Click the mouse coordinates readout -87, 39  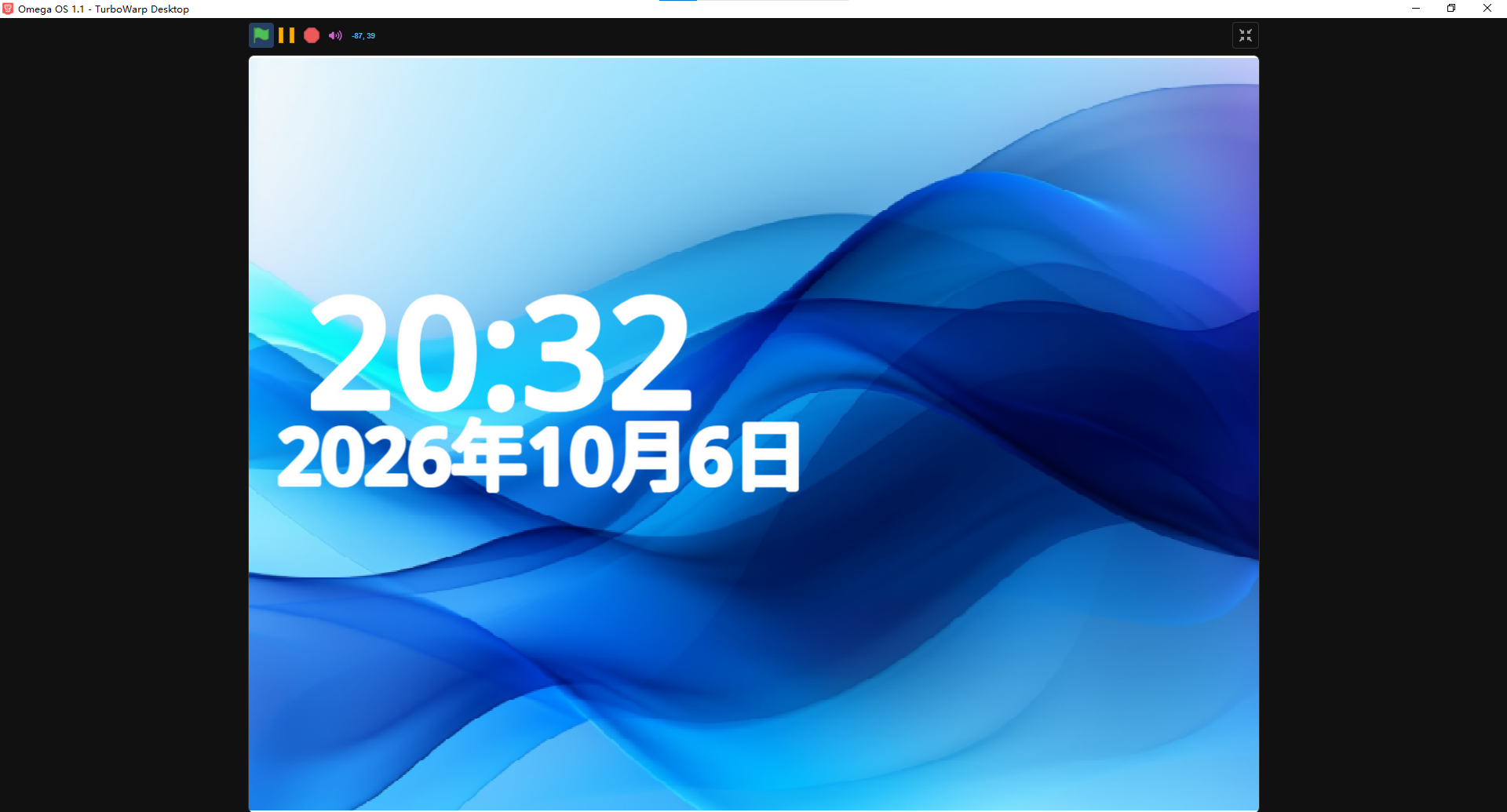coord(363,36)
